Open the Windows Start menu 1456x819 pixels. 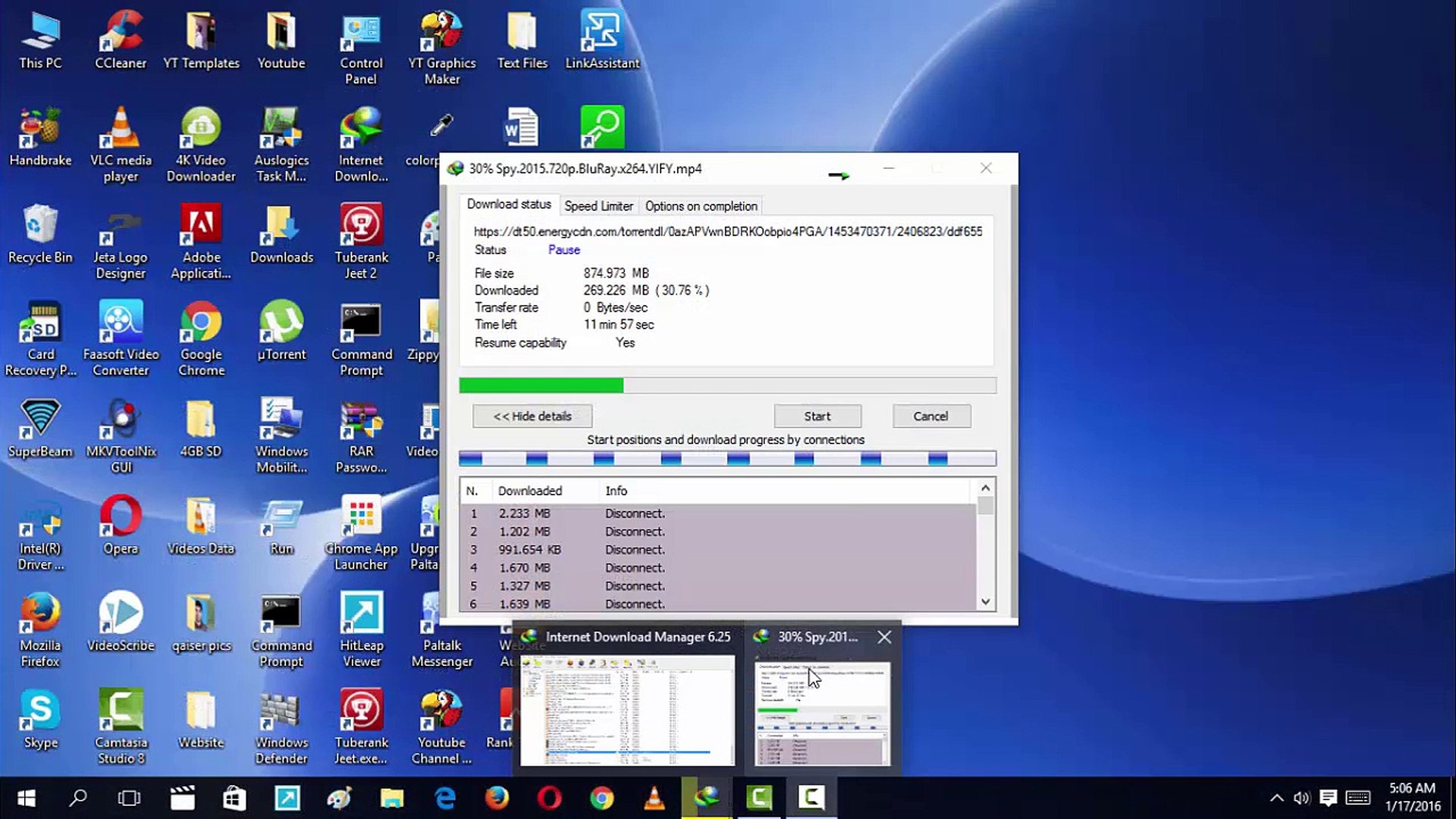tap(26, 798)
